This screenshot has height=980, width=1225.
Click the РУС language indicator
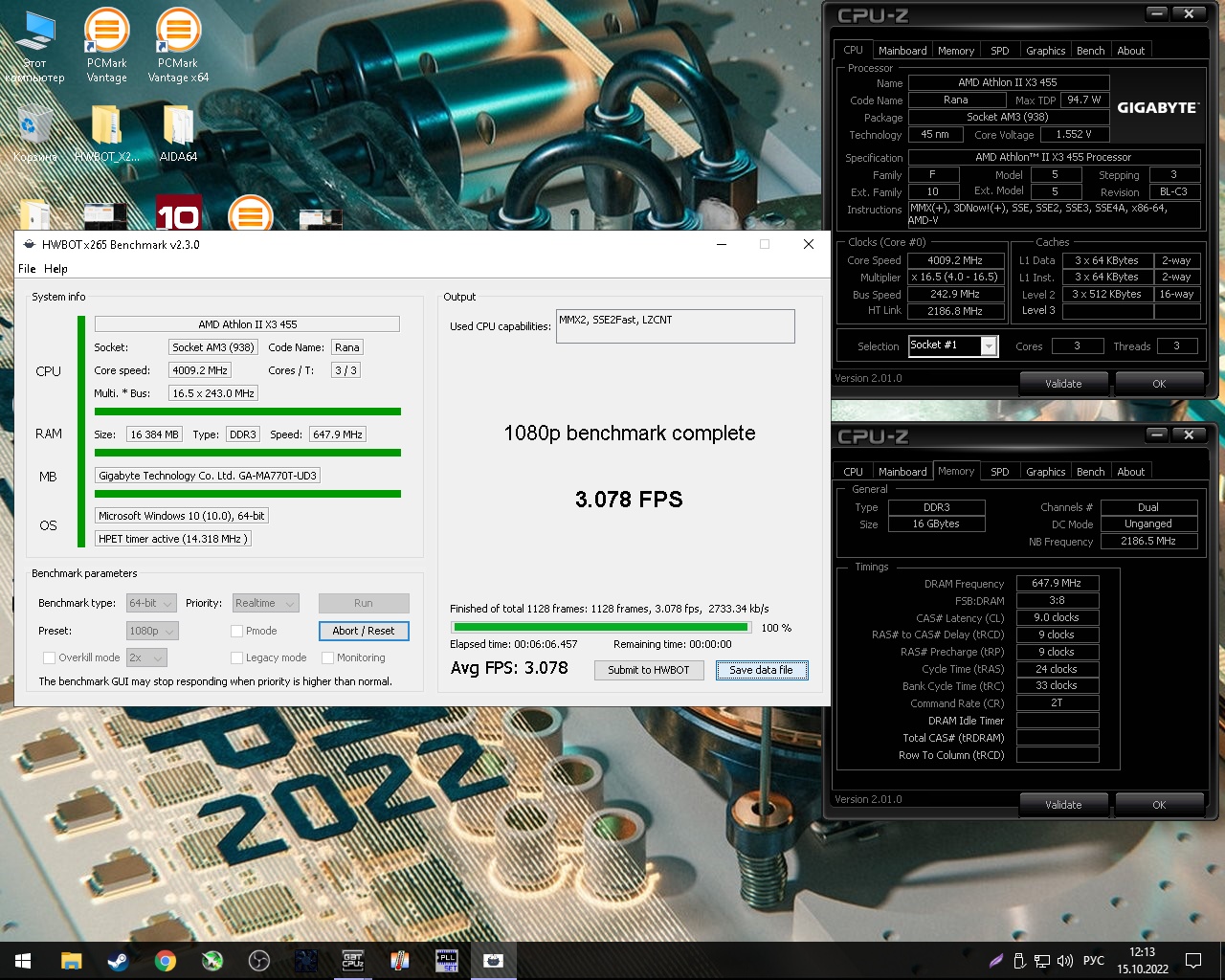(1094, 961)
